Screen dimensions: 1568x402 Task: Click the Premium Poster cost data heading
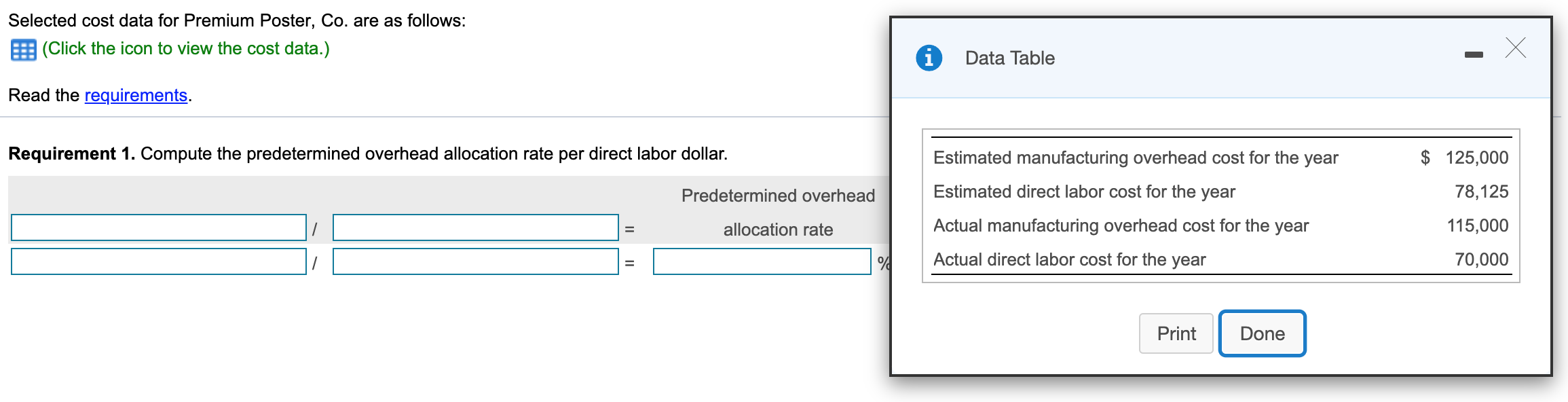pos(236,20)
